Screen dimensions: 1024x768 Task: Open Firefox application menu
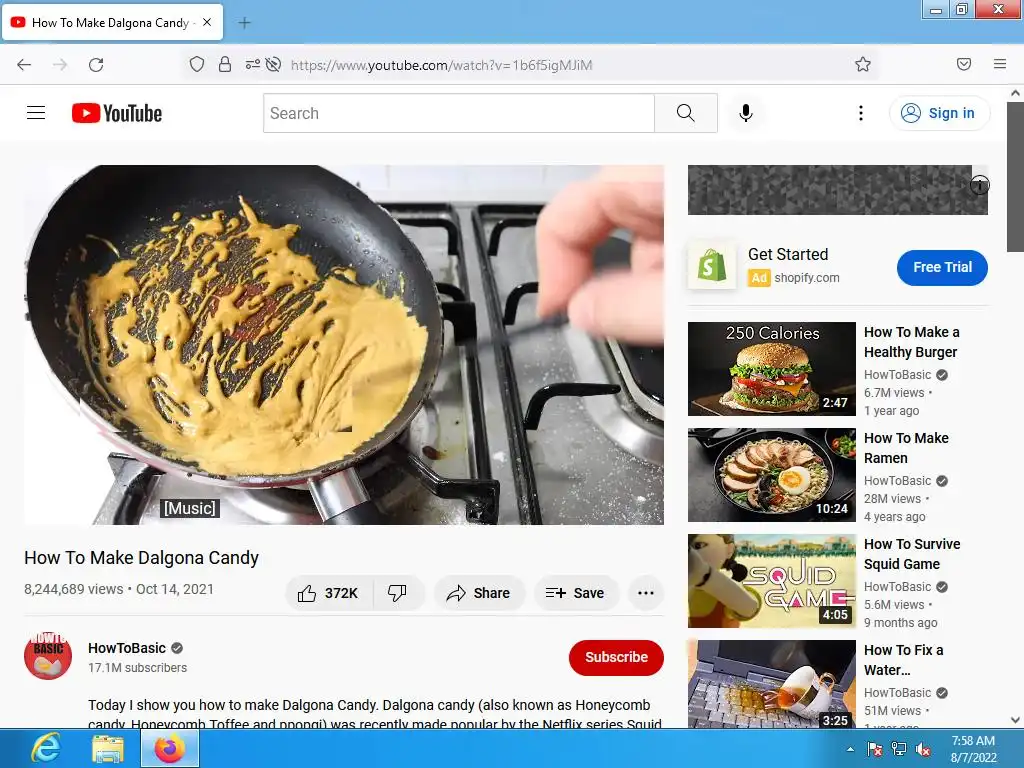pyautogui.click(x=1000, y=64)
